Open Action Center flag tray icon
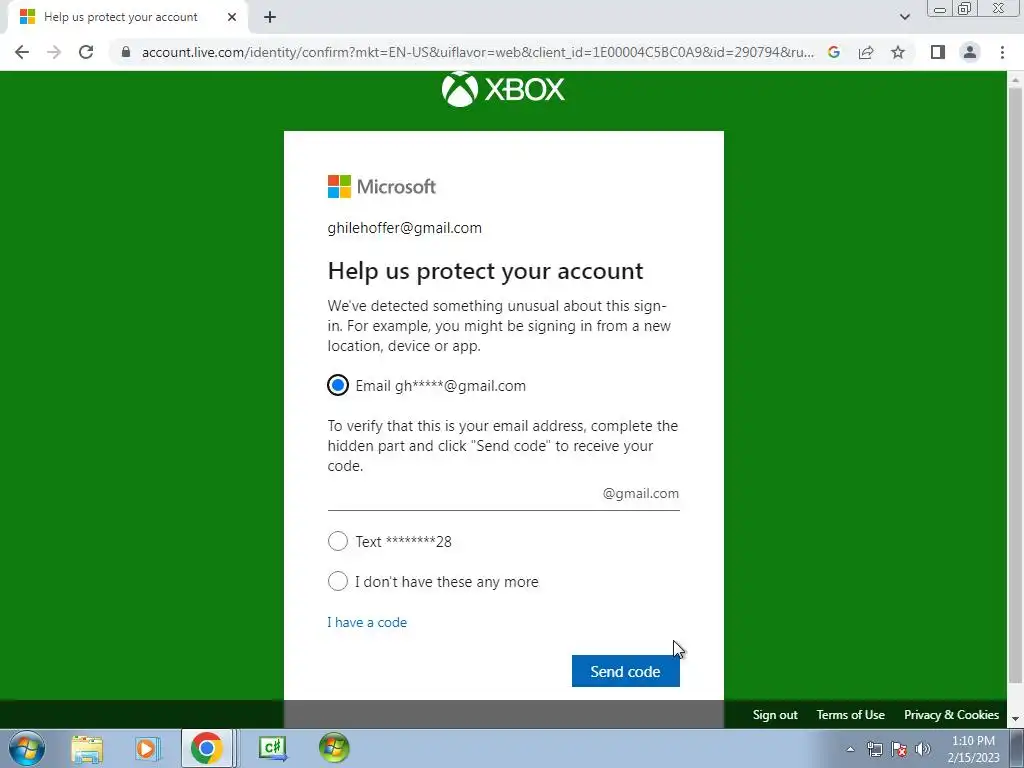The width and height of the screenshot is (1024, 768). point(899,749)
